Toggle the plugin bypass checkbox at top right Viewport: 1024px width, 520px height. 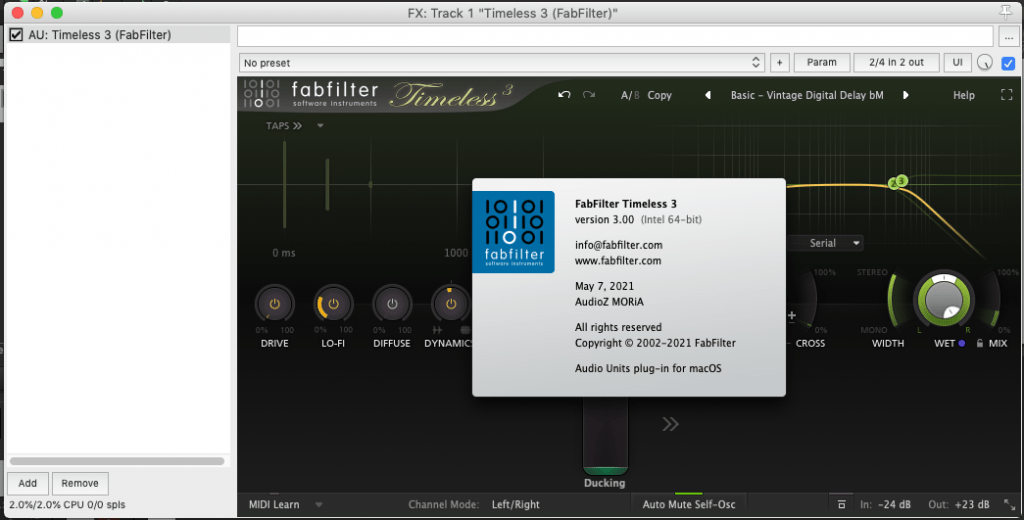point(1008,63)
